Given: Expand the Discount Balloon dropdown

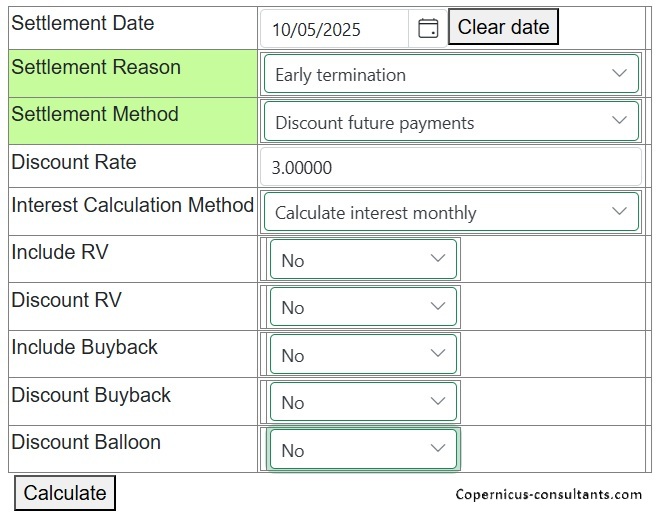Looking at the screenshot, I should (363, 450).
